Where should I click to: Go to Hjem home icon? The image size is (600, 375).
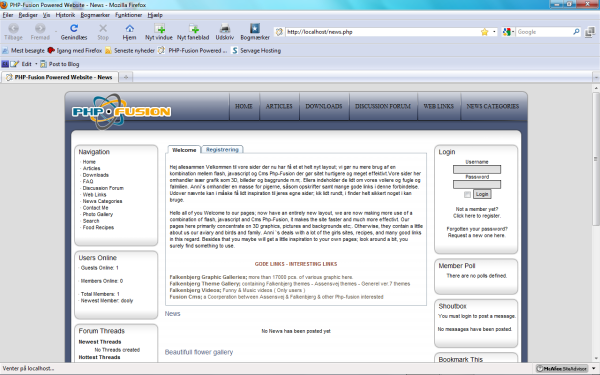click(129, 32)
